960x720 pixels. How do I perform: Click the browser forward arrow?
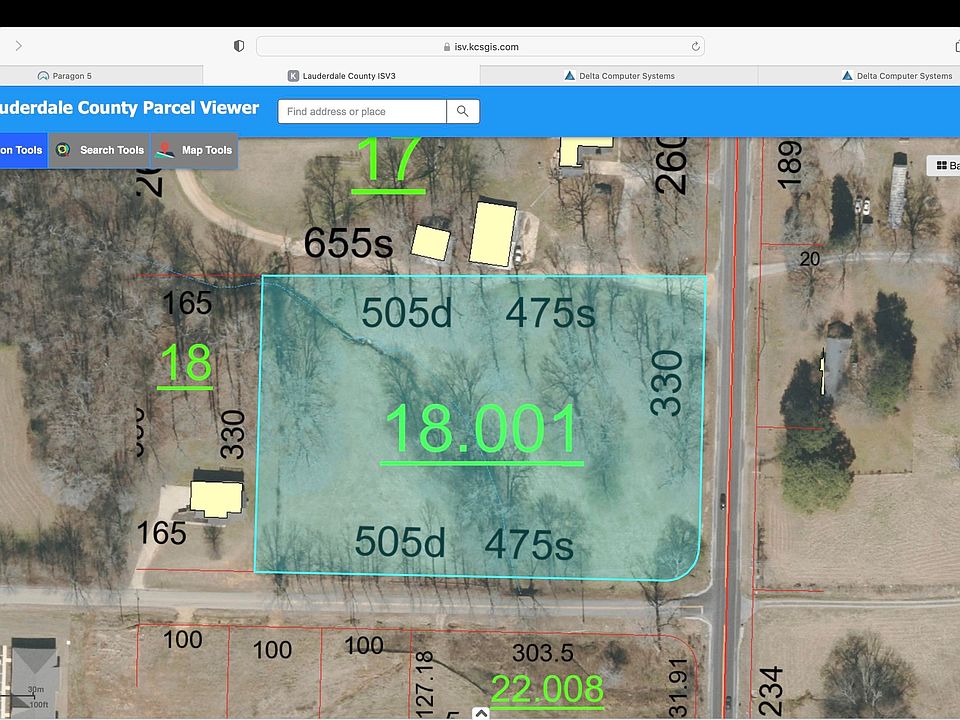tap(18, 46)
